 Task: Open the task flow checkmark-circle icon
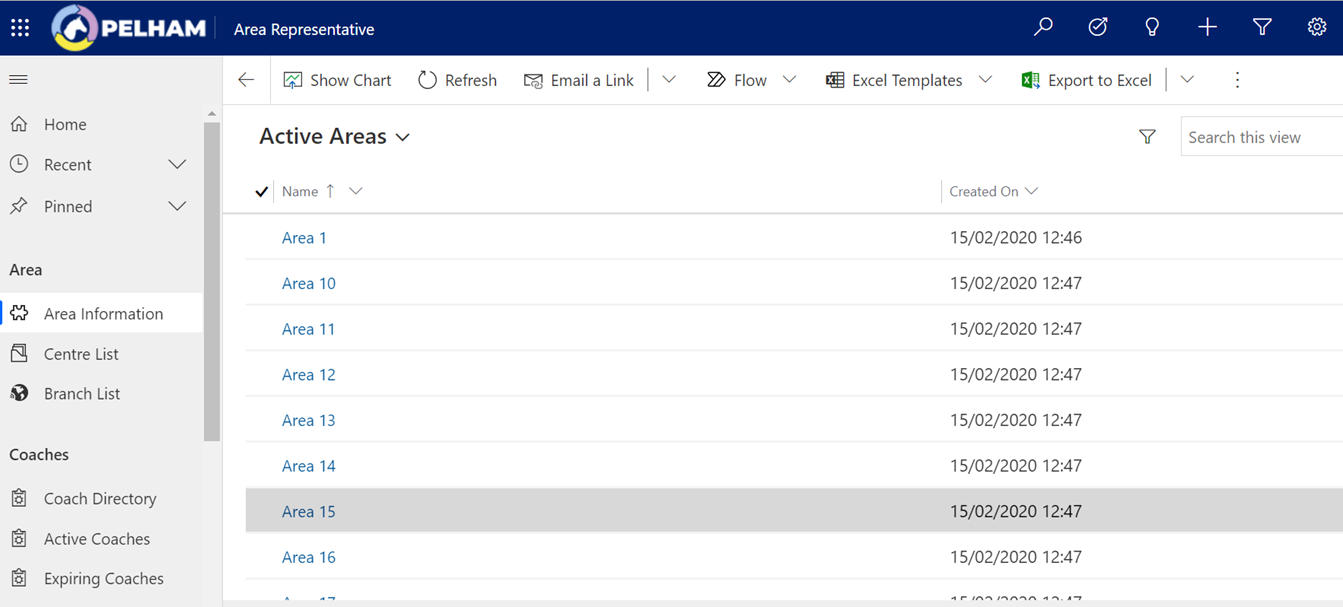(1098, 28)
